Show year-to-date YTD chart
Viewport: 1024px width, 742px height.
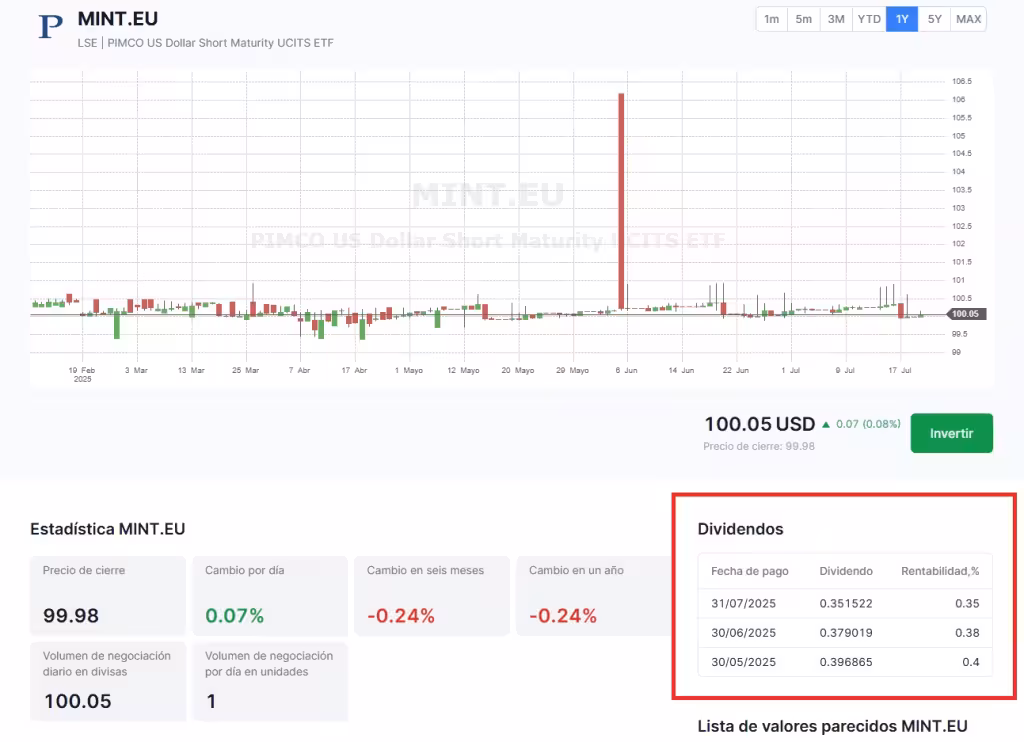(x=869, y=19)
